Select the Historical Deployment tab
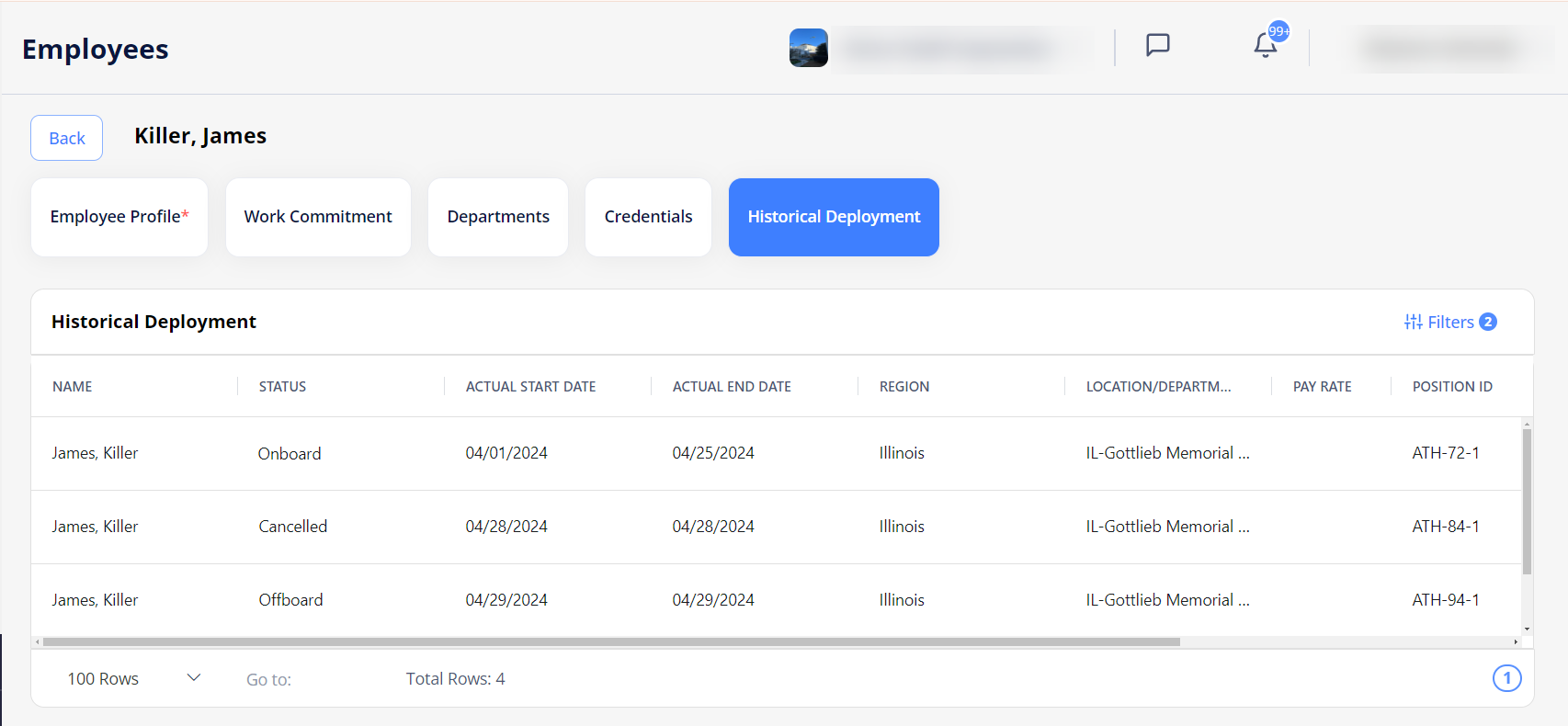This screenshot has width=1568, height=726. point(834,217)
